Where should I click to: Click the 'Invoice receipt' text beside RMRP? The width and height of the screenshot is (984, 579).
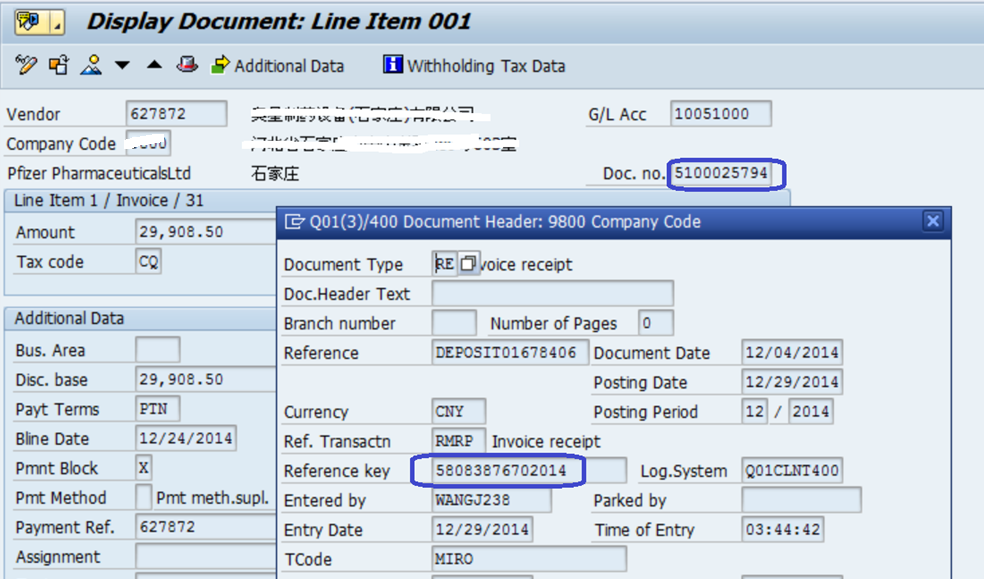[x=546, y=441]
